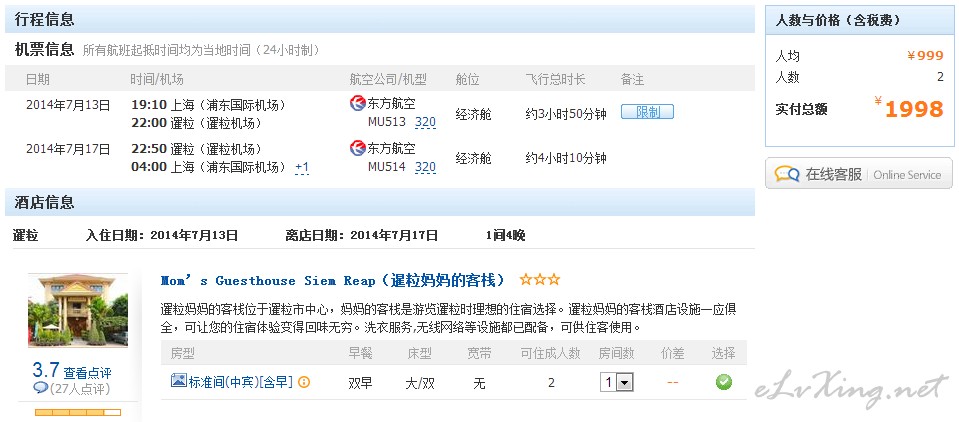Open Mom's Guesthouse Siem Reap hotel link
959x422 pixels.
pyautogui.click(x=333, y=280)
